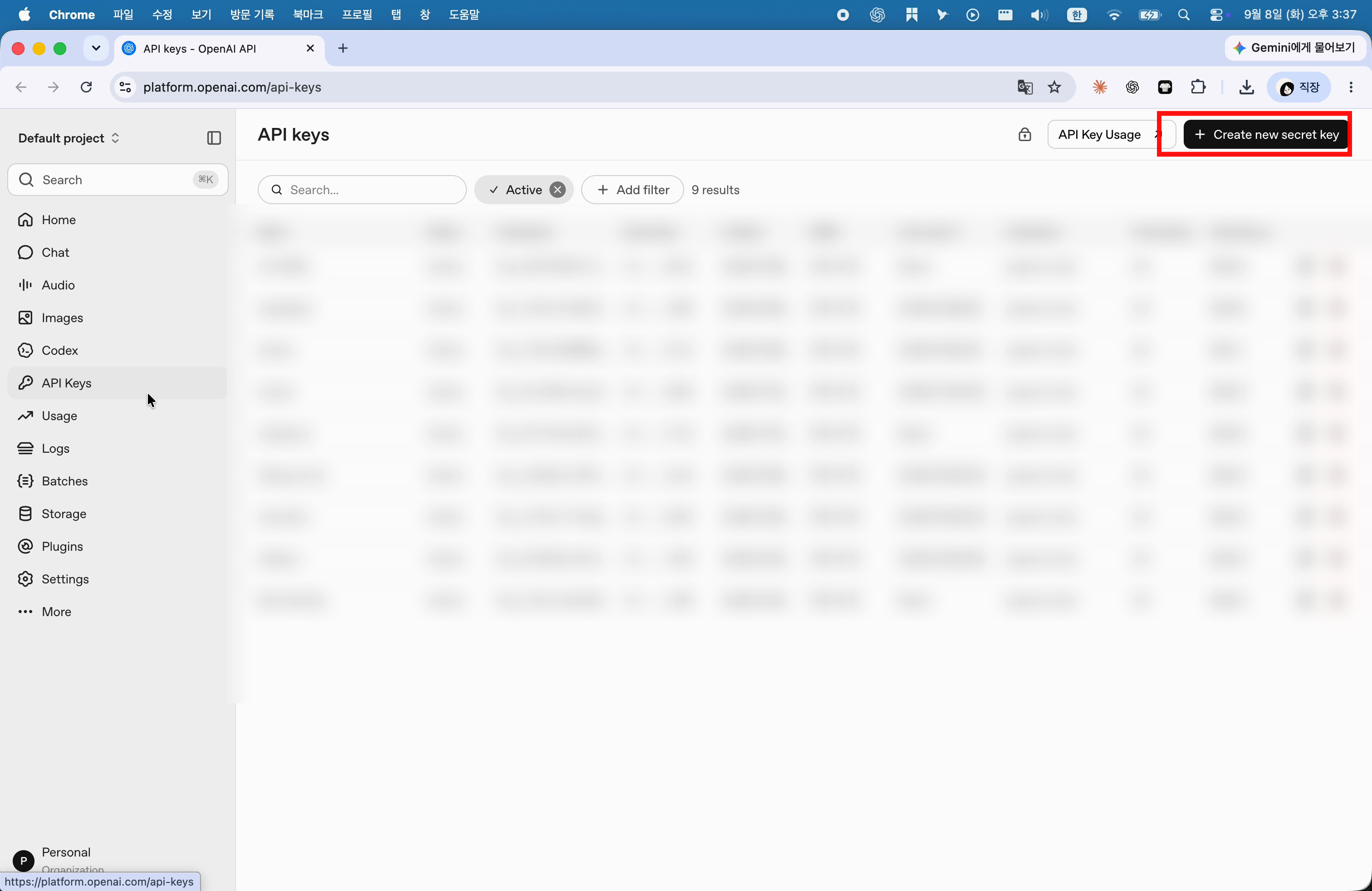Open a new browser tab
Image resolution: width=1372 pixels, height=891 pixels.
[343, 49]
